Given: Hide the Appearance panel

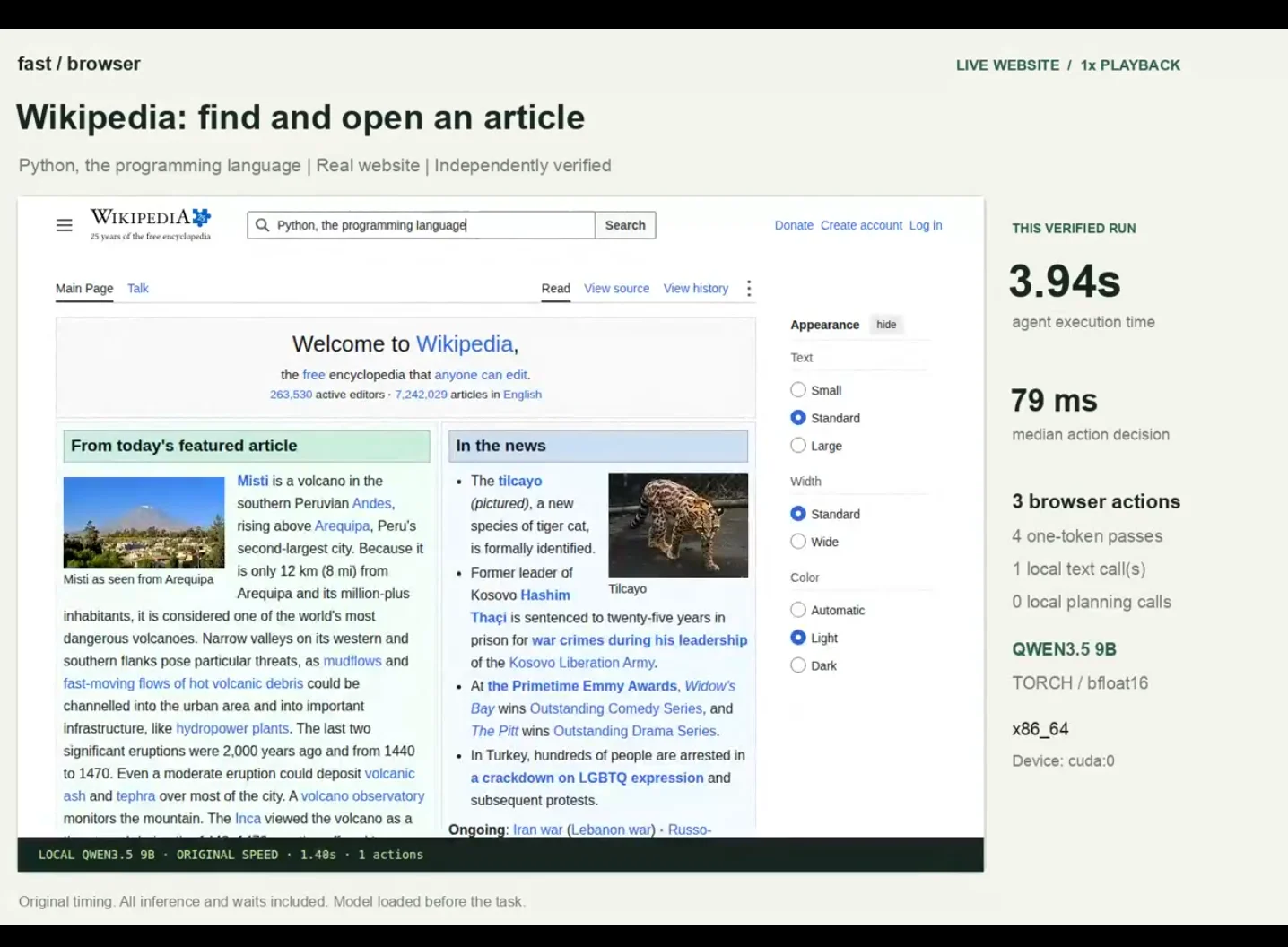Looking at the screenshot, I should point(886,325).
